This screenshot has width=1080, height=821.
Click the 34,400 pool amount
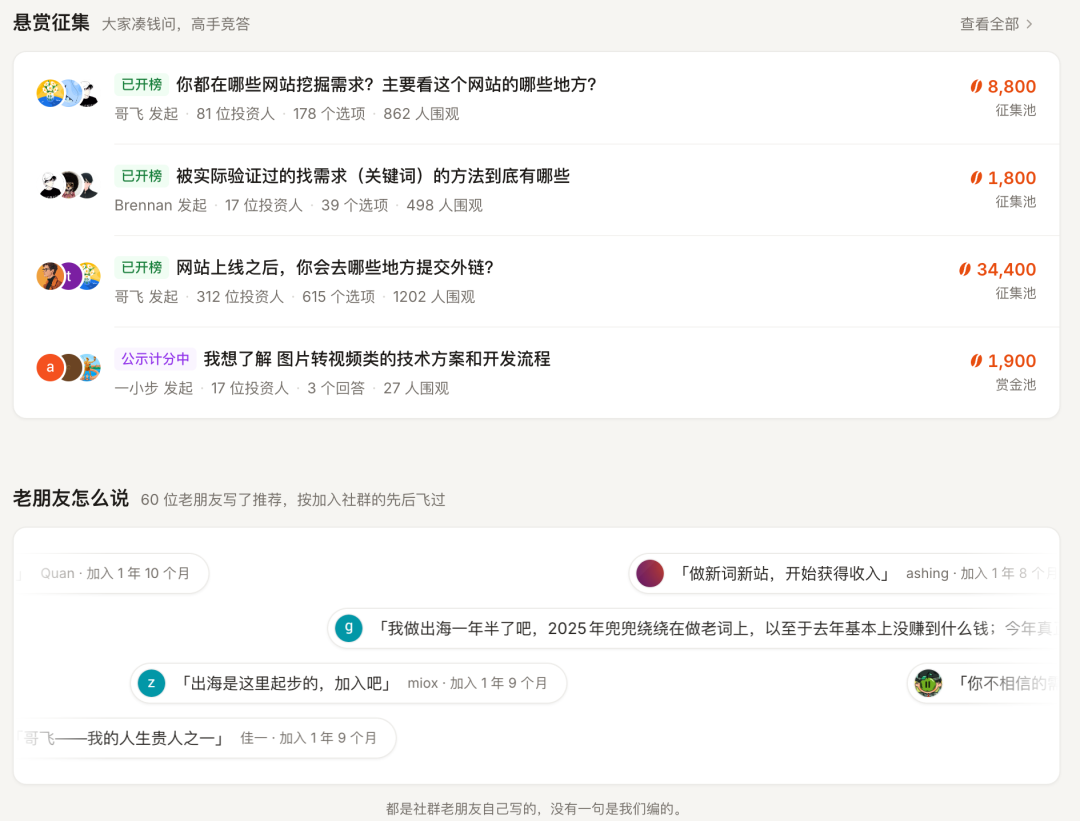click(x=1006, y=269)
